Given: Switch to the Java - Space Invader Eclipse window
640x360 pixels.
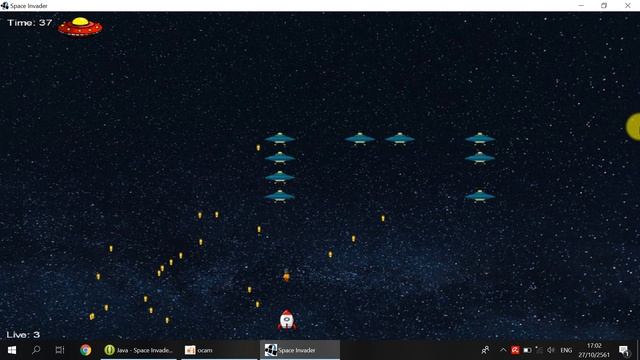Looking at the screenshot, I should (x=139, y=350).
